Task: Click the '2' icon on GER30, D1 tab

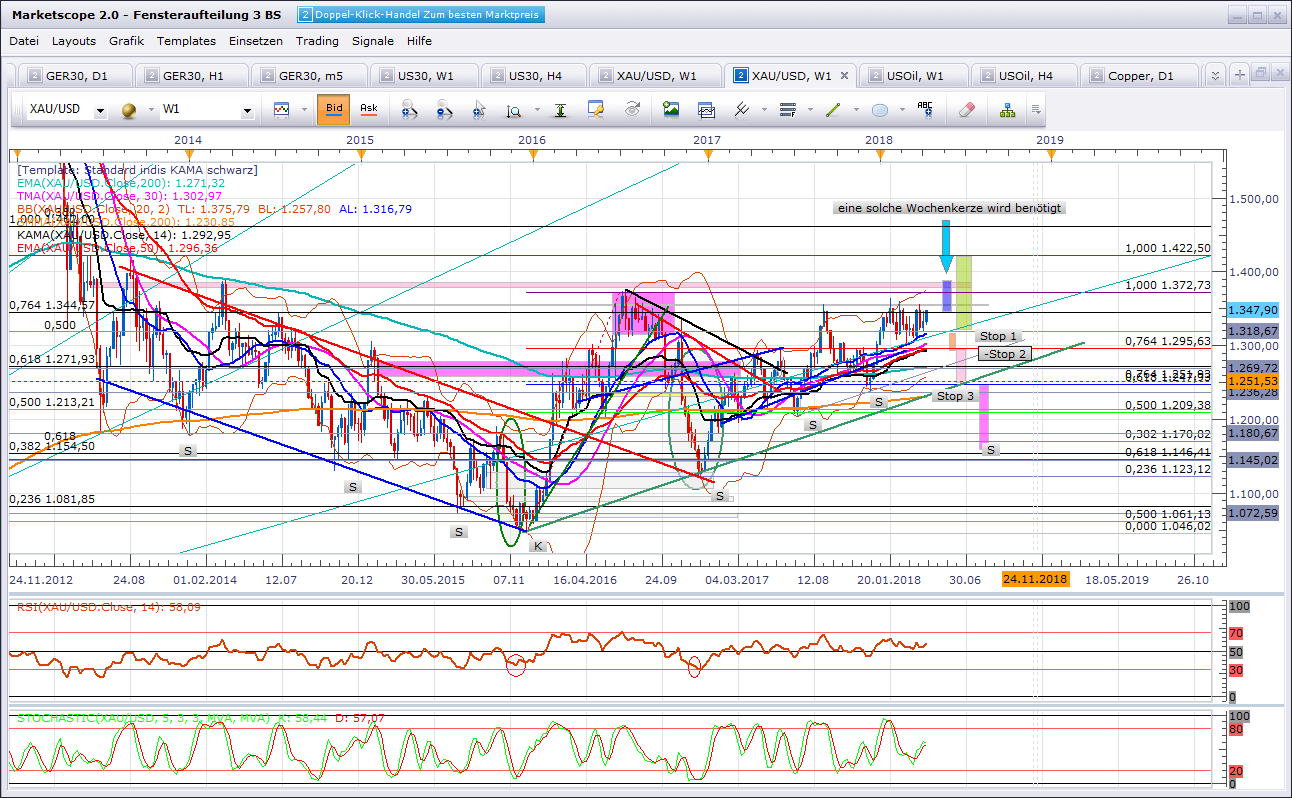Action: (35, 76)
